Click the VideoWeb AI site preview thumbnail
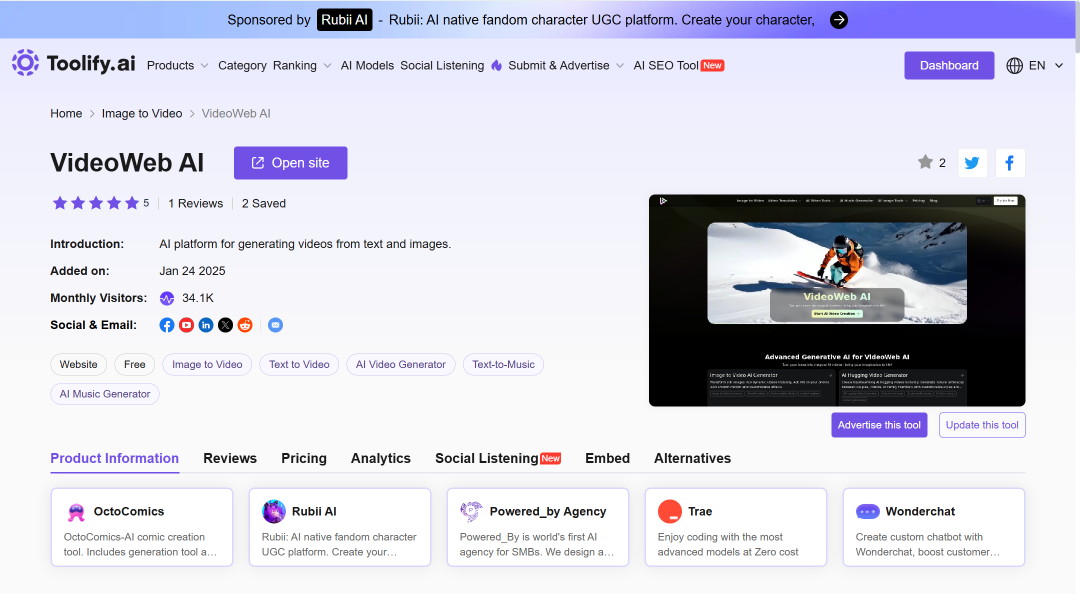Image resolution: width=1080 pixels, height=594 pixels. pyautogui.click(x=837, y=300)
